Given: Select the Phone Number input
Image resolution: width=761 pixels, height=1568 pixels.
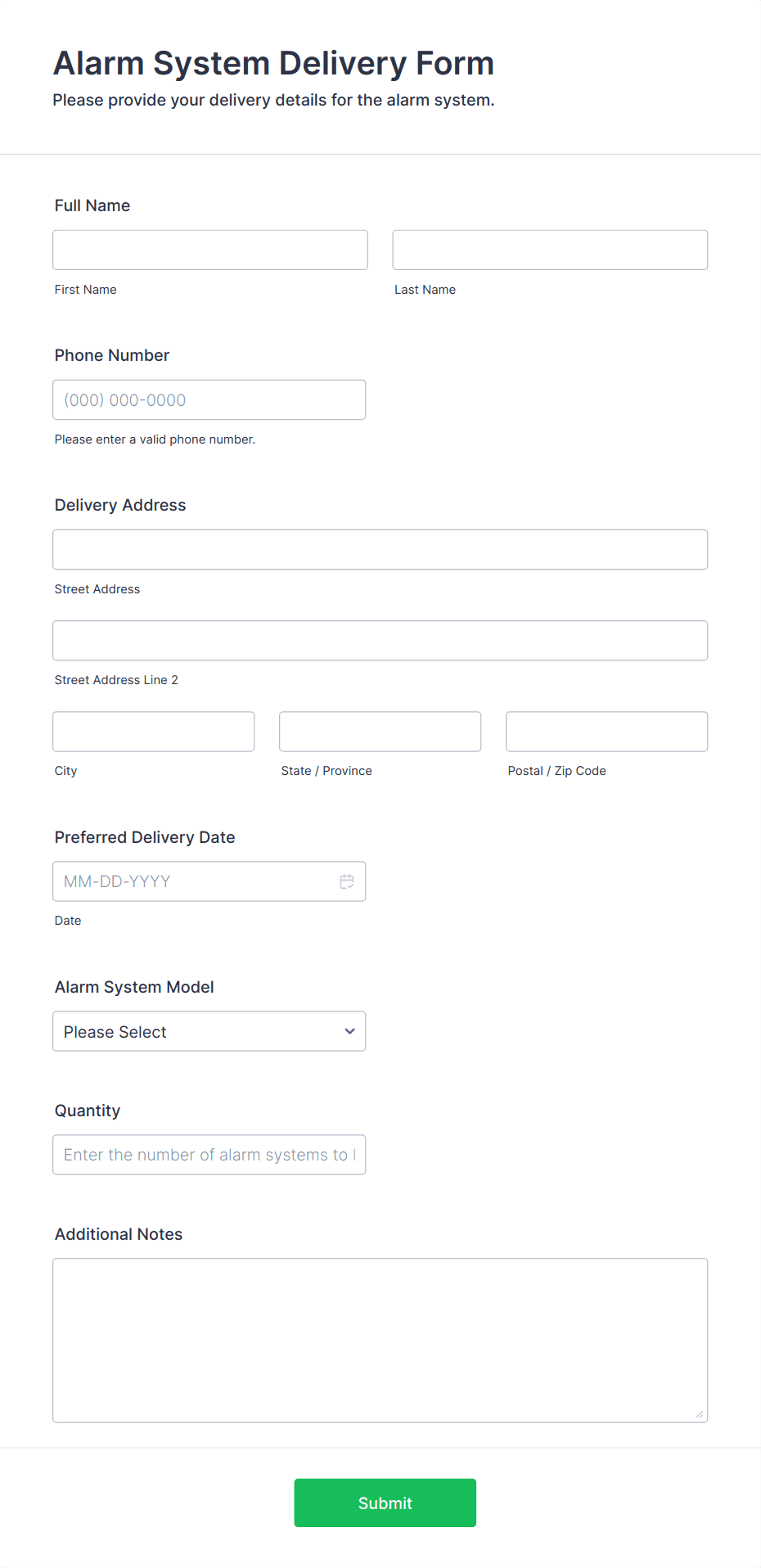Looking at the screenshot, I should 209,399.
